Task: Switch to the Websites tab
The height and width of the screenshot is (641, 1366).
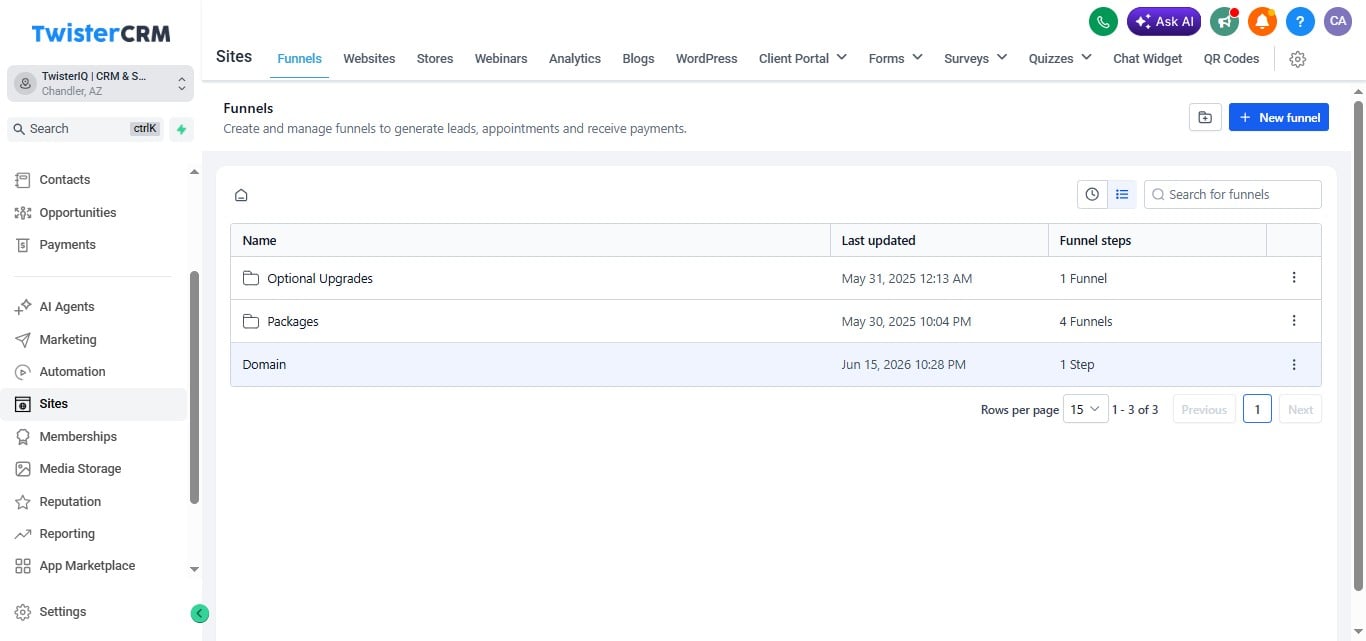Action: (369, 59)
